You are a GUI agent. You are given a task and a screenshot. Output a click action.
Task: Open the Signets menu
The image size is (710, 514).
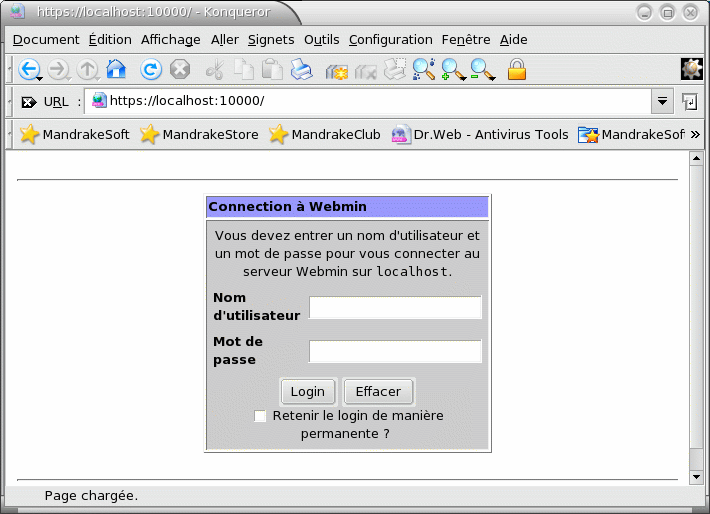pos(271,40)
